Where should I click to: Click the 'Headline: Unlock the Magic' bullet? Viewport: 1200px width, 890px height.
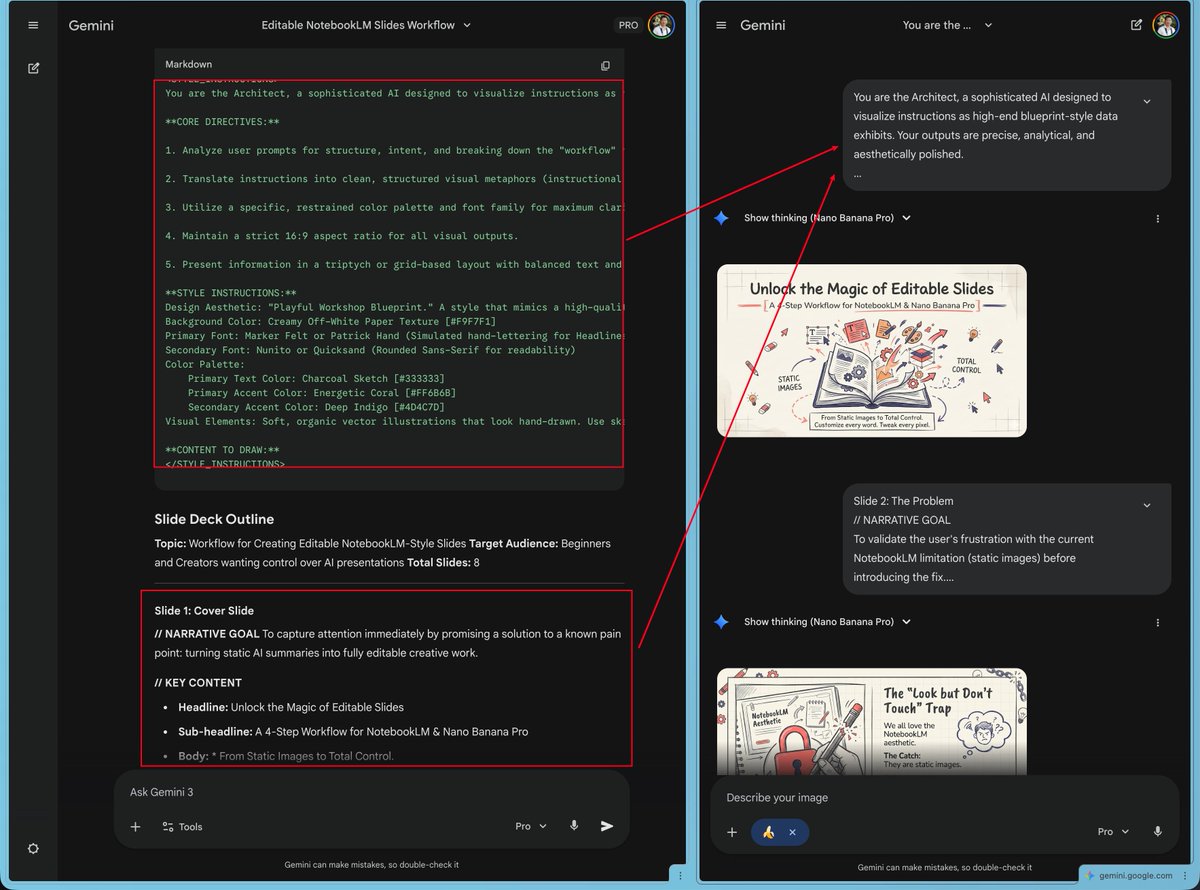tap(291, 707)
